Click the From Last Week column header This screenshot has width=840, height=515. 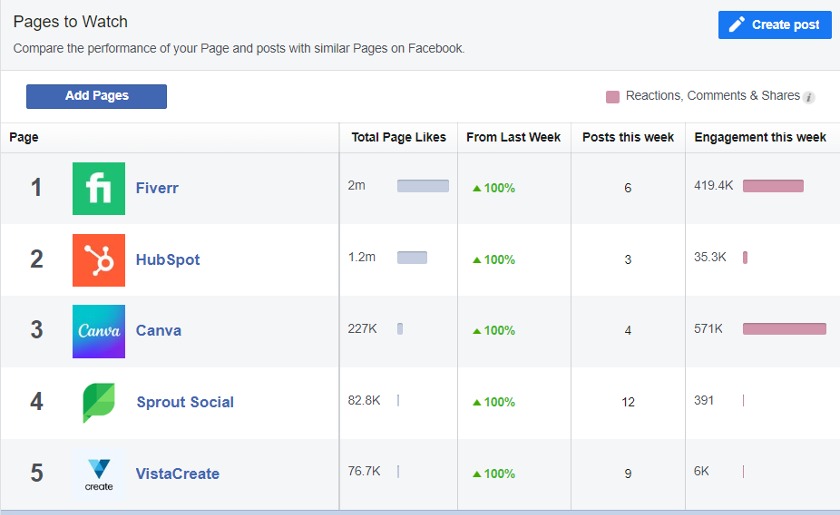(513, 137)
